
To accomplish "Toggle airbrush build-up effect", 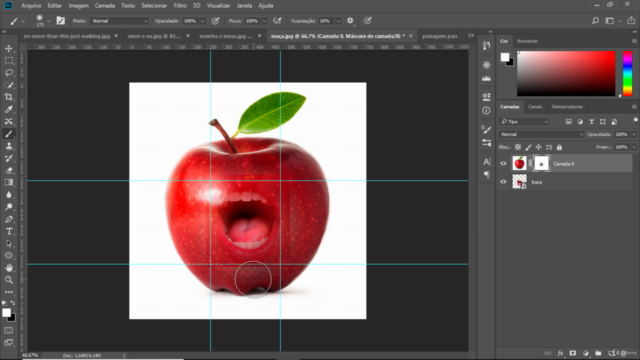I will (x=277, y=21).
